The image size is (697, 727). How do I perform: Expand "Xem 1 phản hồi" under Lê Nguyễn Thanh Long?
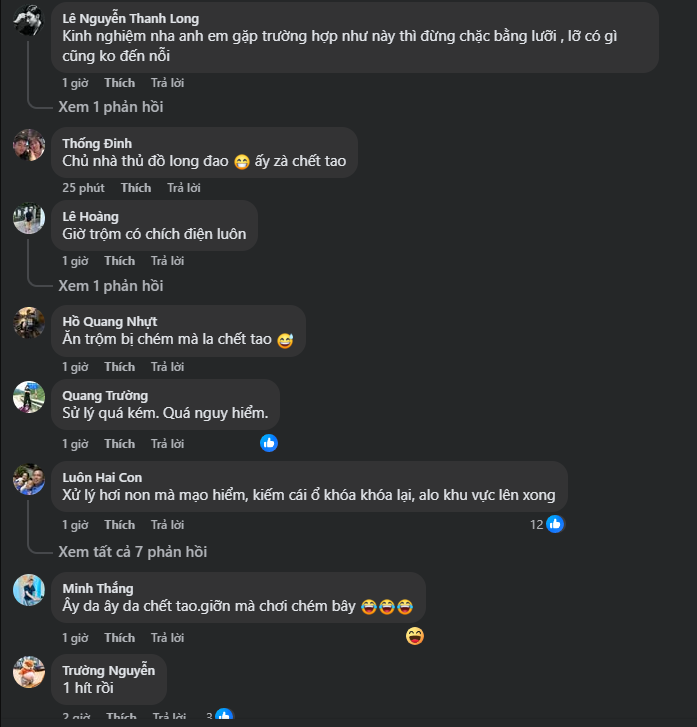(x=110, y=107)
